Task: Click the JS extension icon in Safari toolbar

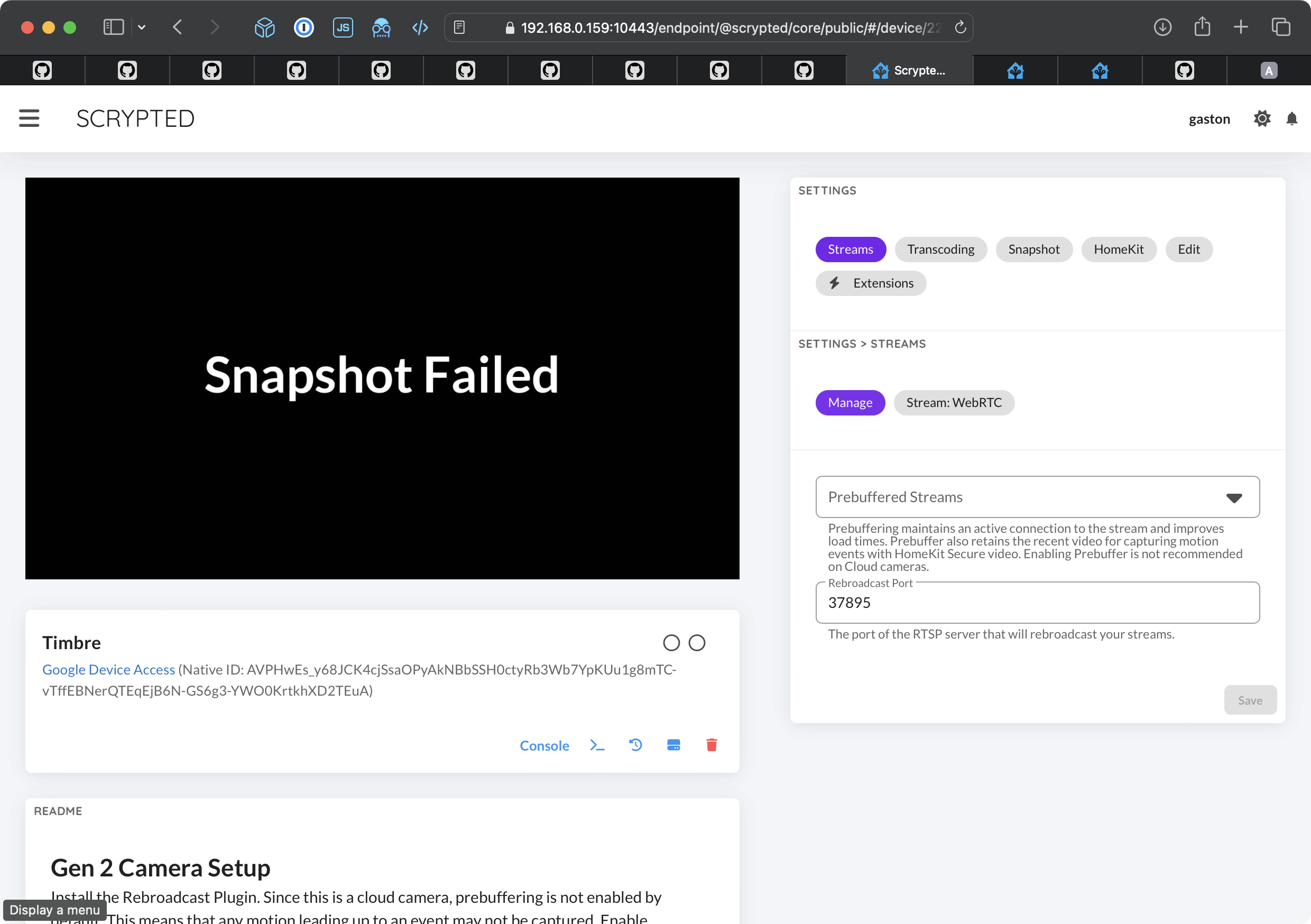Action: click(x=343, y=27)
